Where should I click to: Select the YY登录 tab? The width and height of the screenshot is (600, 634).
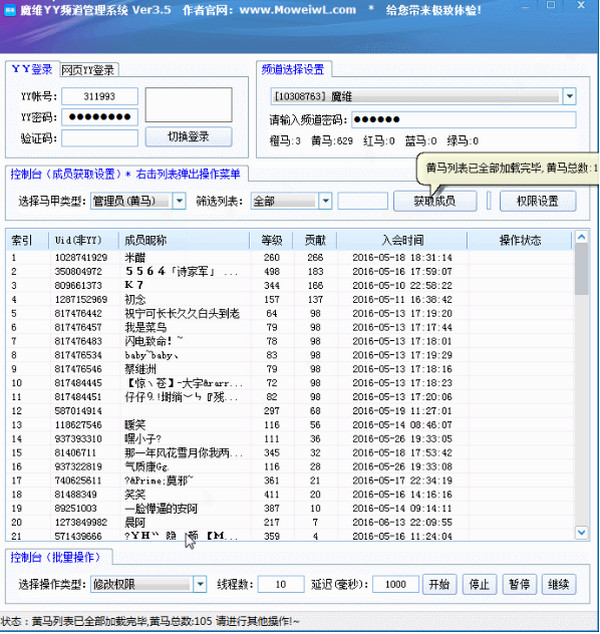pos(31,70)
